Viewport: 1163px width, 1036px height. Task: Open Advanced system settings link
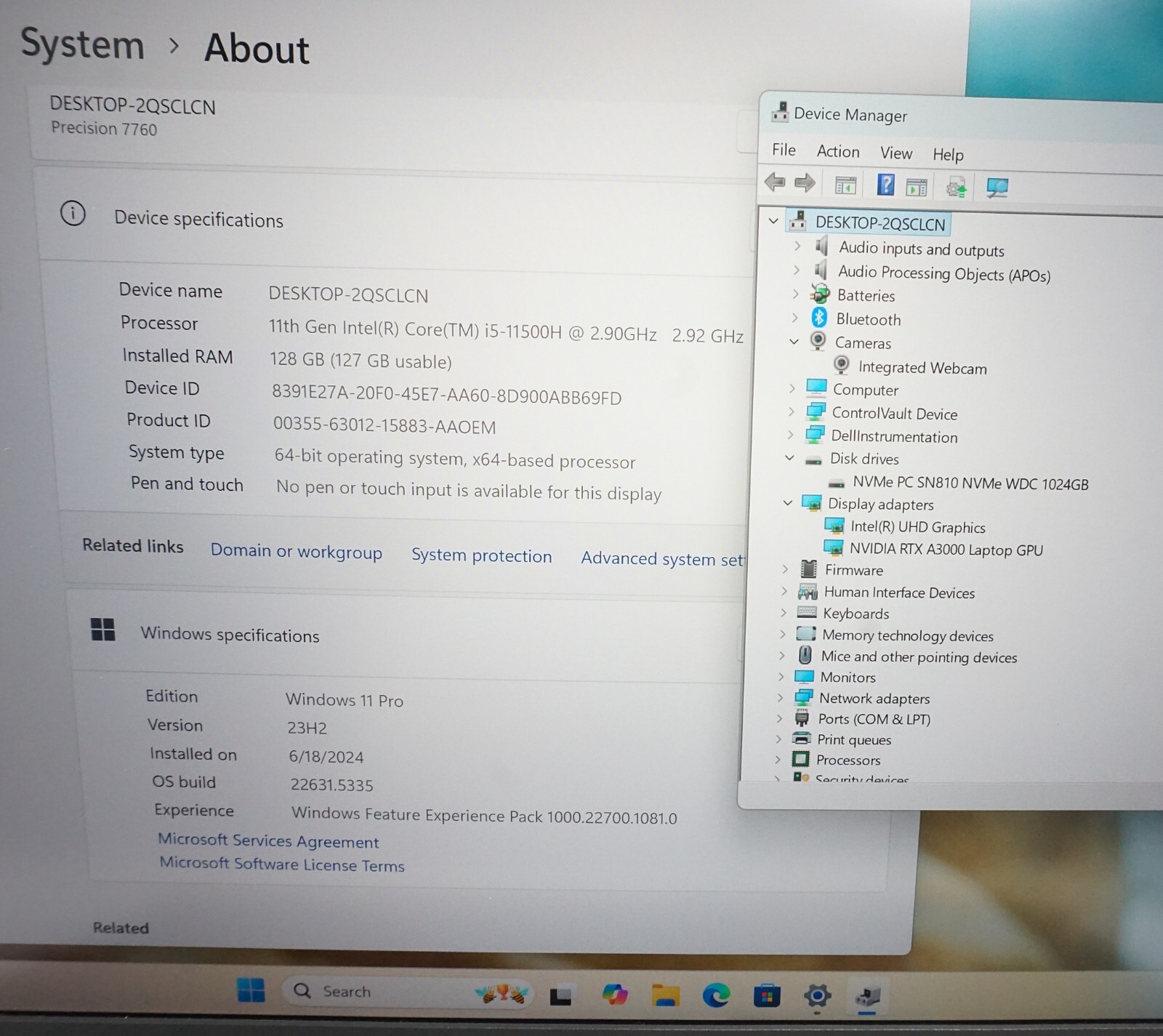663,558
